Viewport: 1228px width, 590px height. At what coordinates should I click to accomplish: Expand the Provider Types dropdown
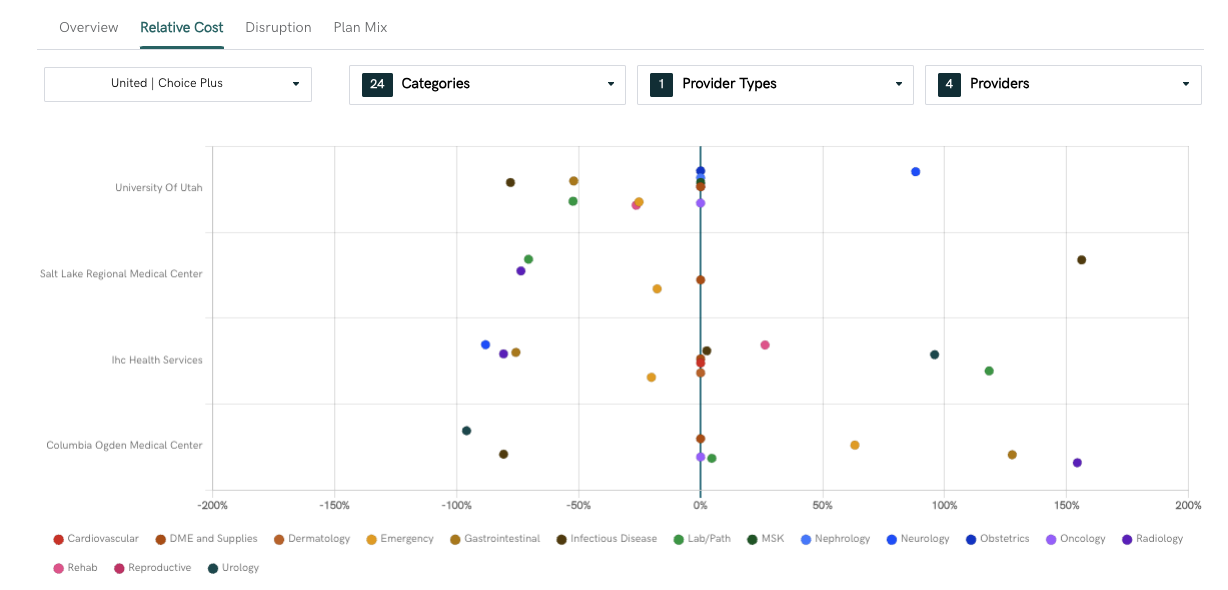(x=775, y=85)
